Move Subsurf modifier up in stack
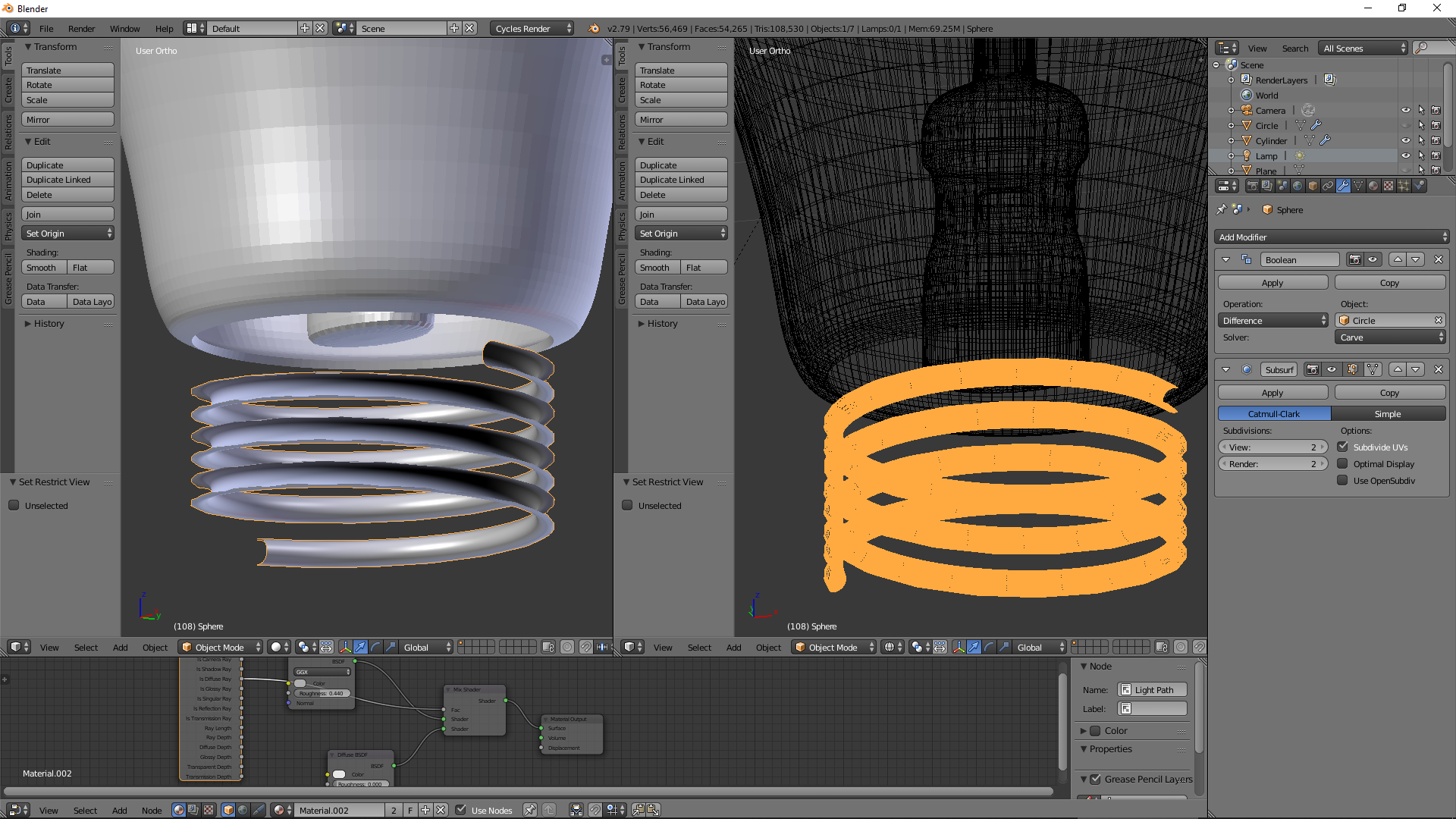This screenshot has width=1456, height=819. 1398,369
